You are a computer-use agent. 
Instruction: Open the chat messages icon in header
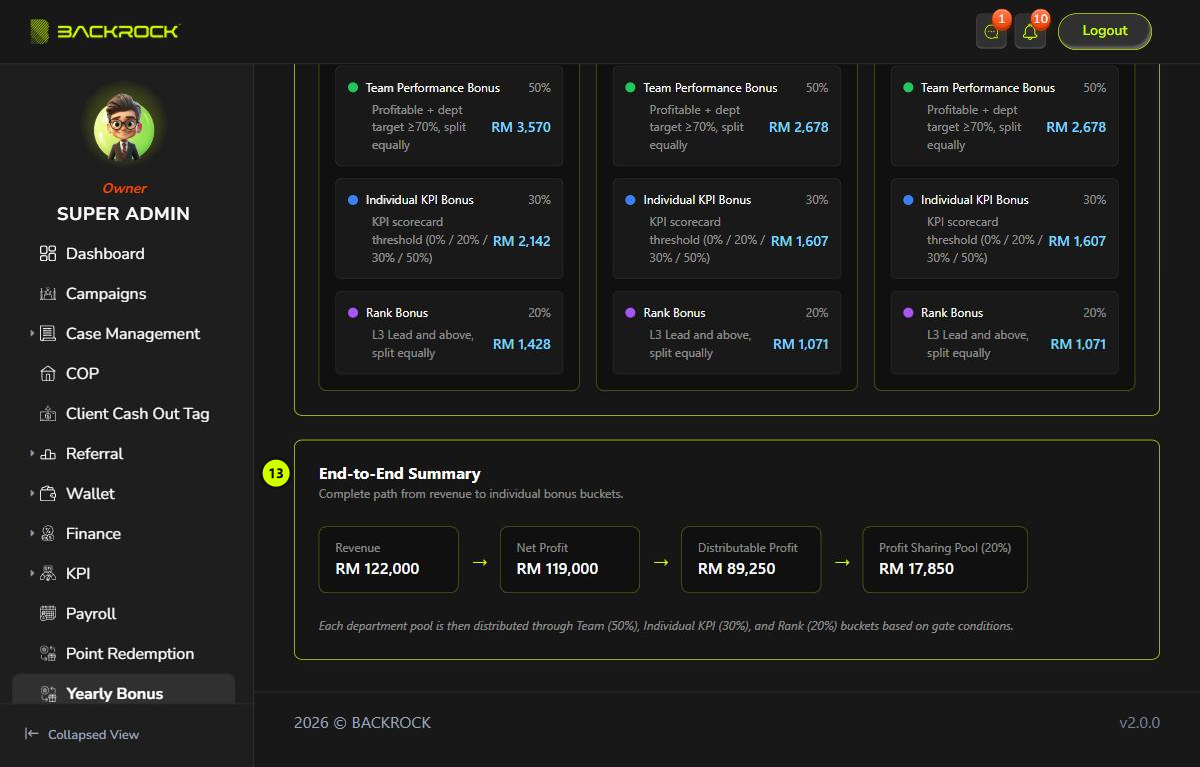[991, 31]
